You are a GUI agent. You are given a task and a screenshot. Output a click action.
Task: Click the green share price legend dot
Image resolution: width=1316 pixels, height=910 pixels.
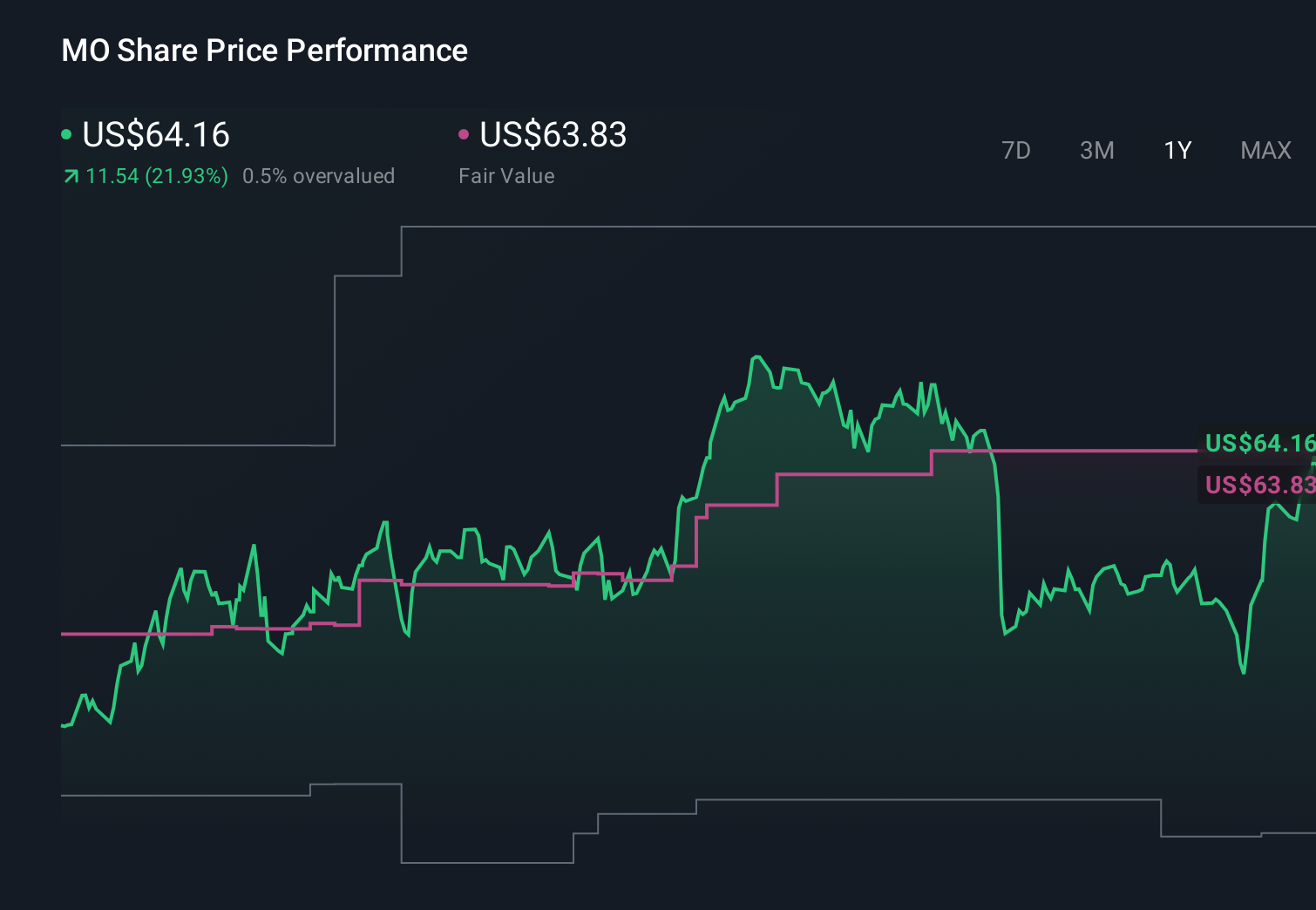(66, 134)
